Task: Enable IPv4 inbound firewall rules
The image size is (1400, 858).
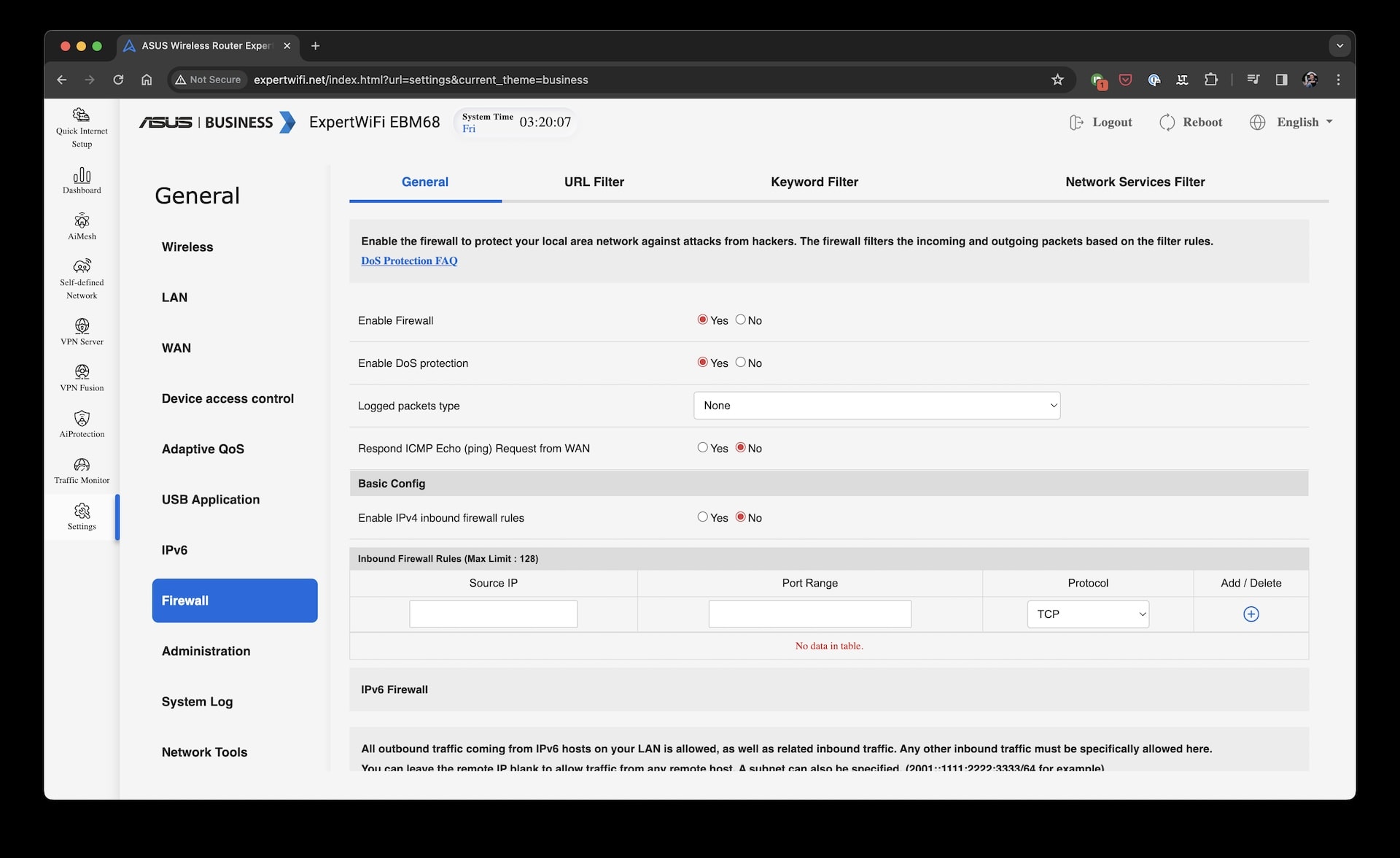Action: pos(702,518)
